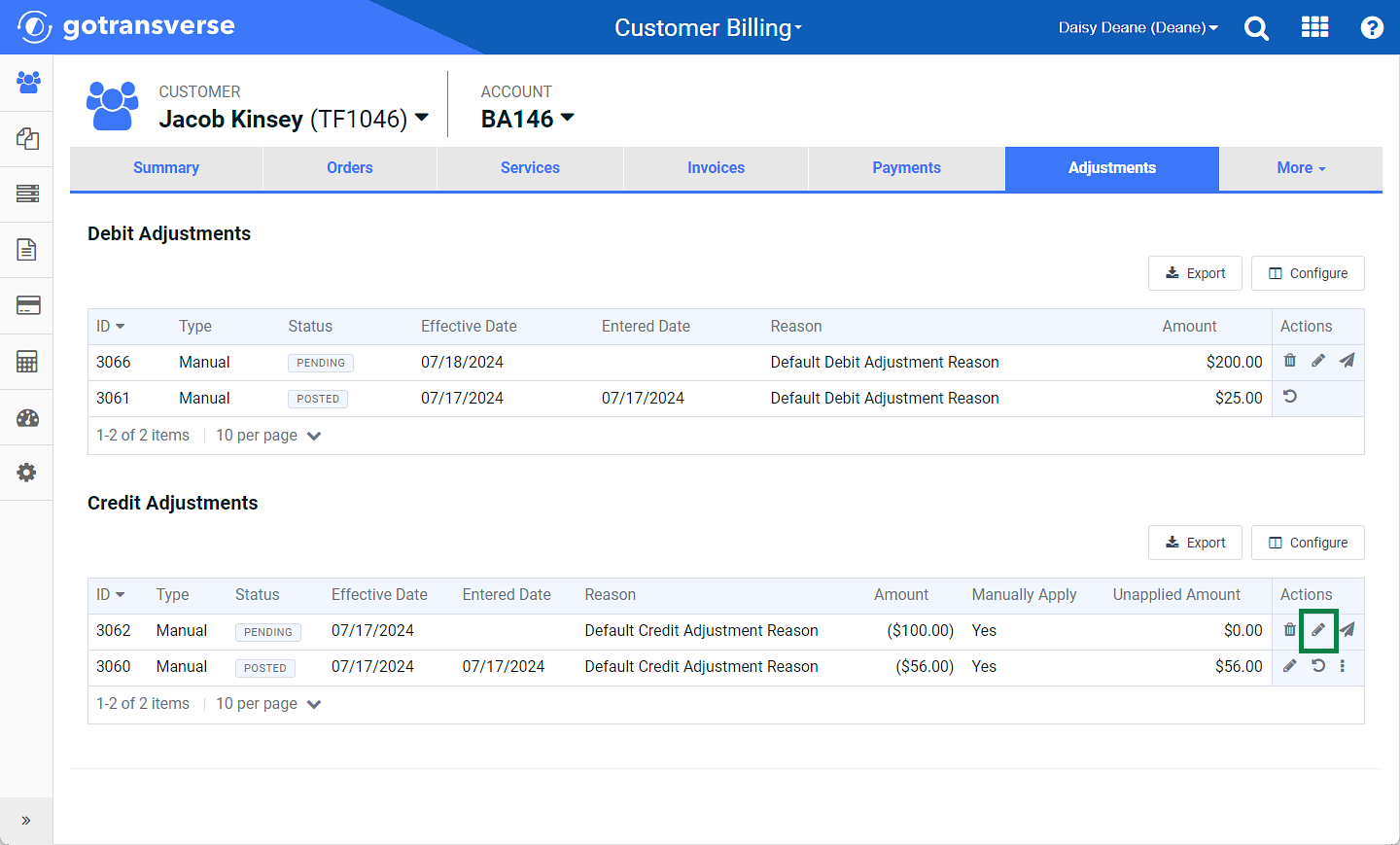The image size is (1400, 845).
Task: Open the Payments credit card sidebar icon
Action: coord(27,305)
